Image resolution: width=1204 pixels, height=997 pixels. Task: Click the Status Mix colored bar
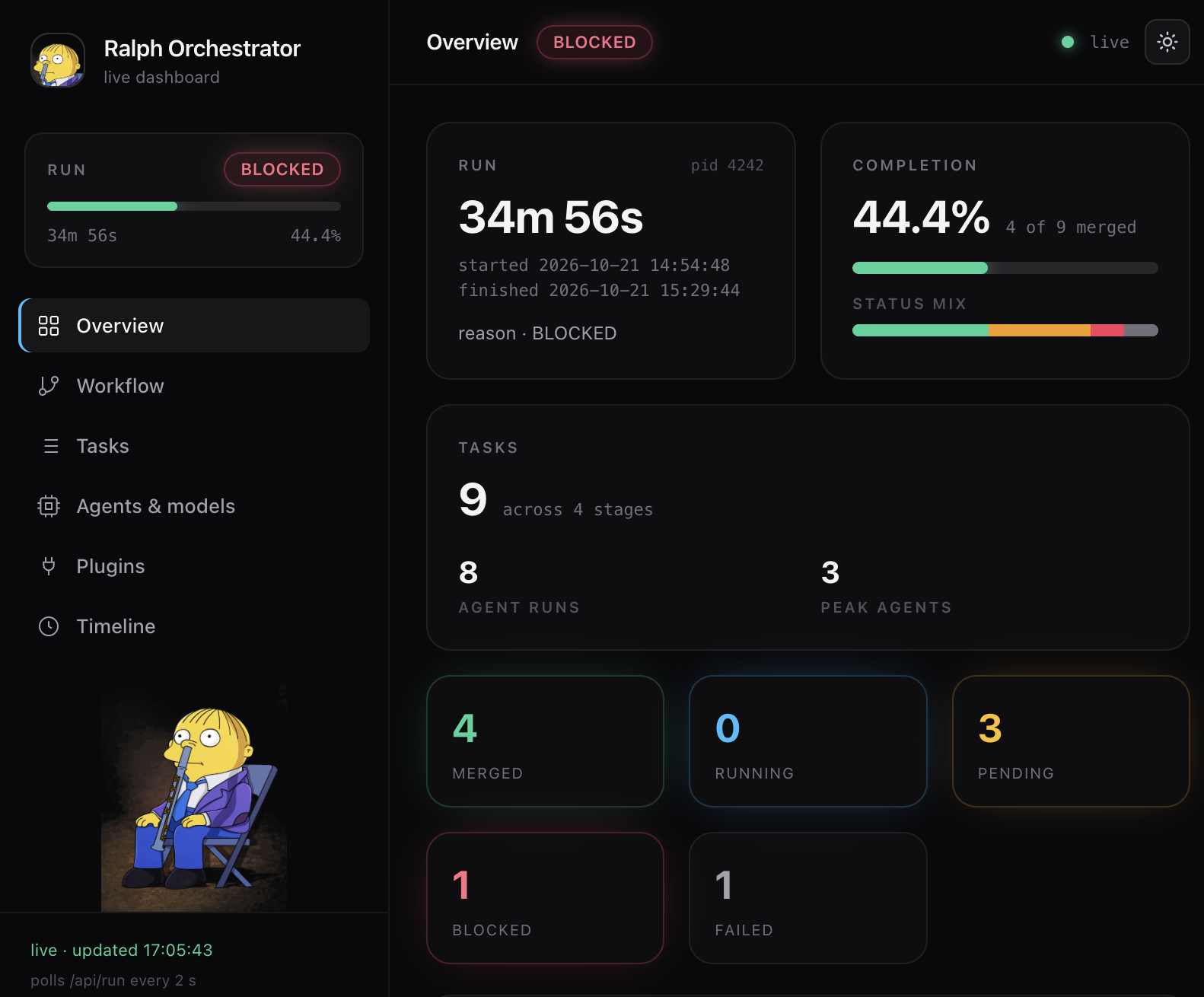pyautogui.click(x=1005, y=330)
